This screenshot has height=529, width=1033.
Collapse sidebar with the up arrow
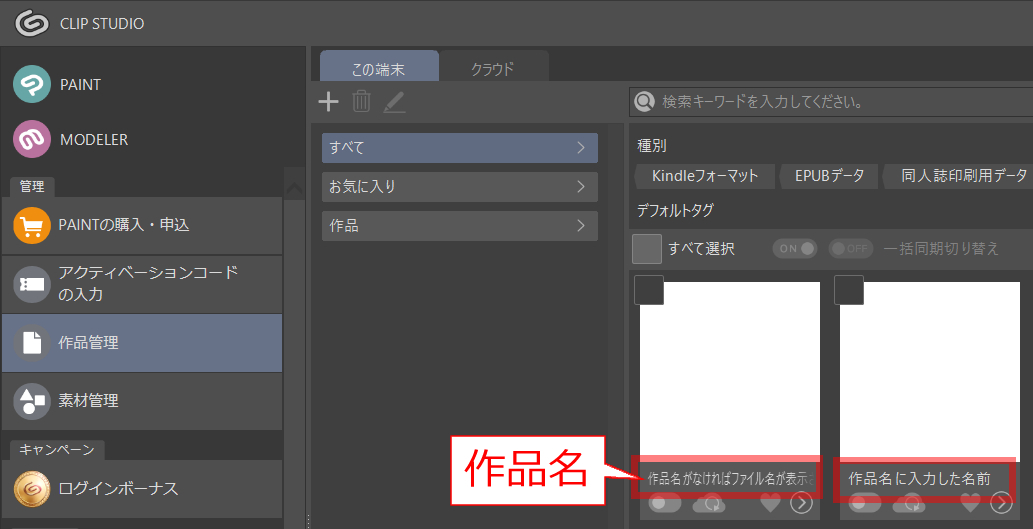coord(294,189)
